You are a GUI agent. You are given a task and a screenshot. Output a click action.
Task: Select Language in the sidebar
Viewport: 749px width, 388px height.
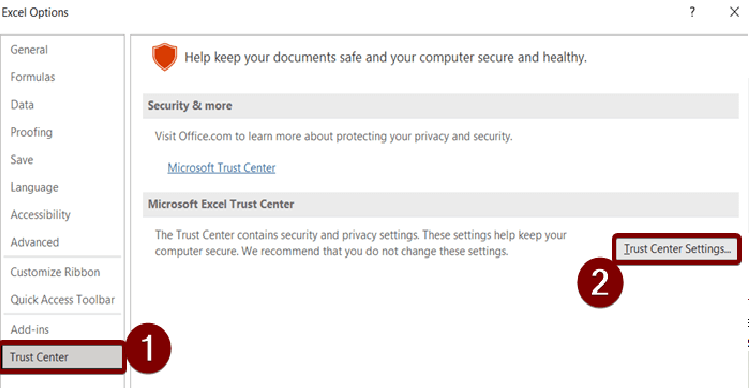(34, 187)
